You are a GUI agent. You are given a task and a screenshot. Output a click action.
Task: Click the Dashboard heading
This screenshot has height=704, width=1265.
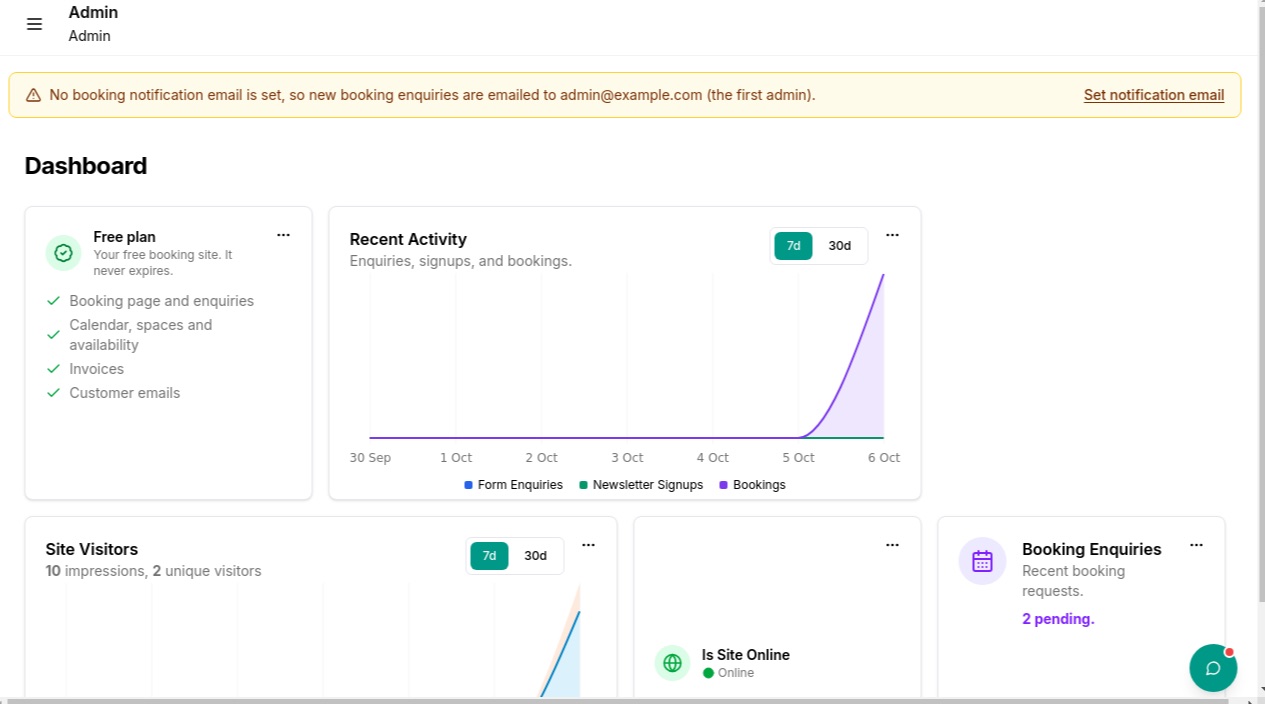pyautogui.click(x=86, y=166)
